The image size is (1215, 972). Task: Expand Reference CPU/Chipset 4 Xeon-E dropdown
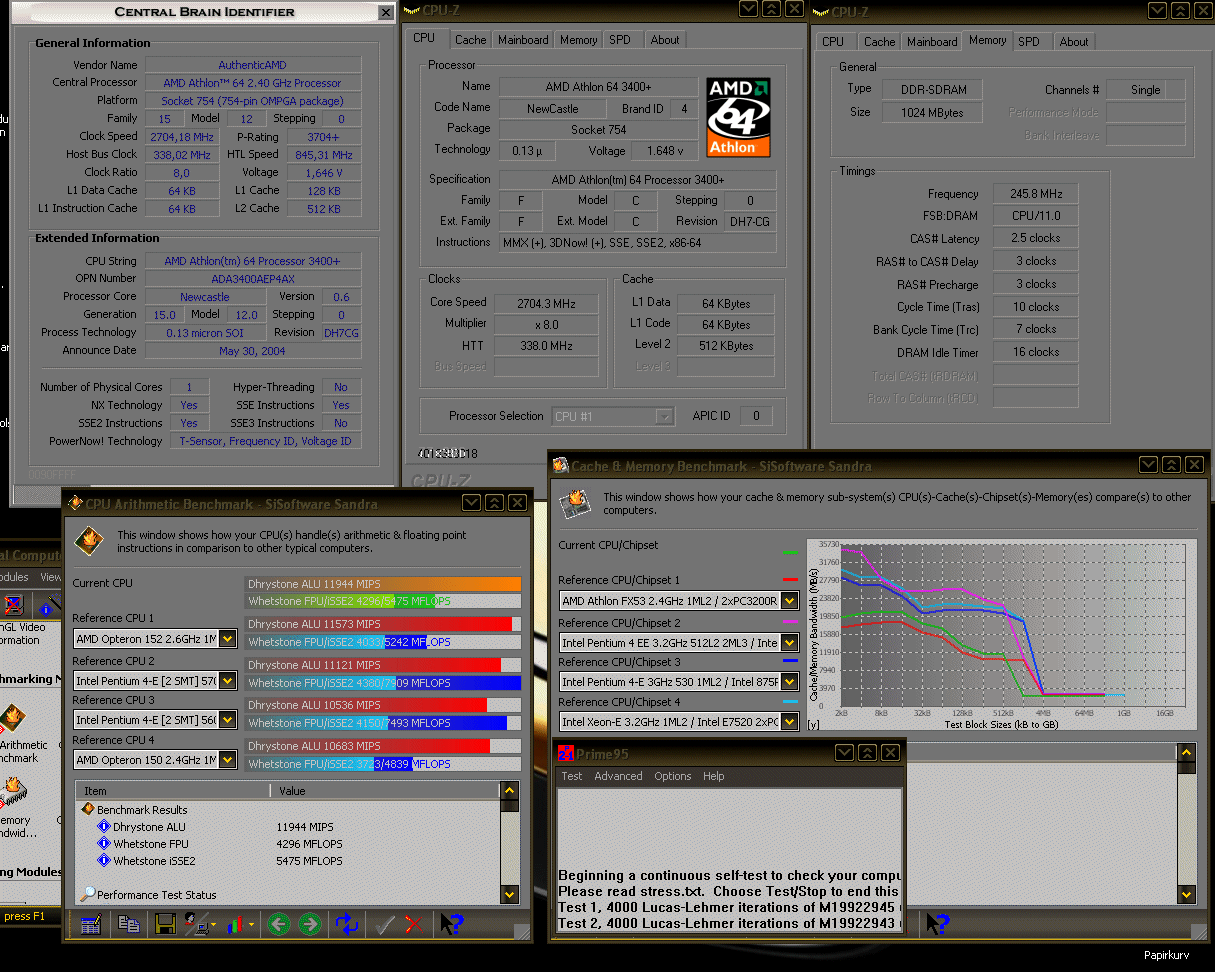pos(789,722)
